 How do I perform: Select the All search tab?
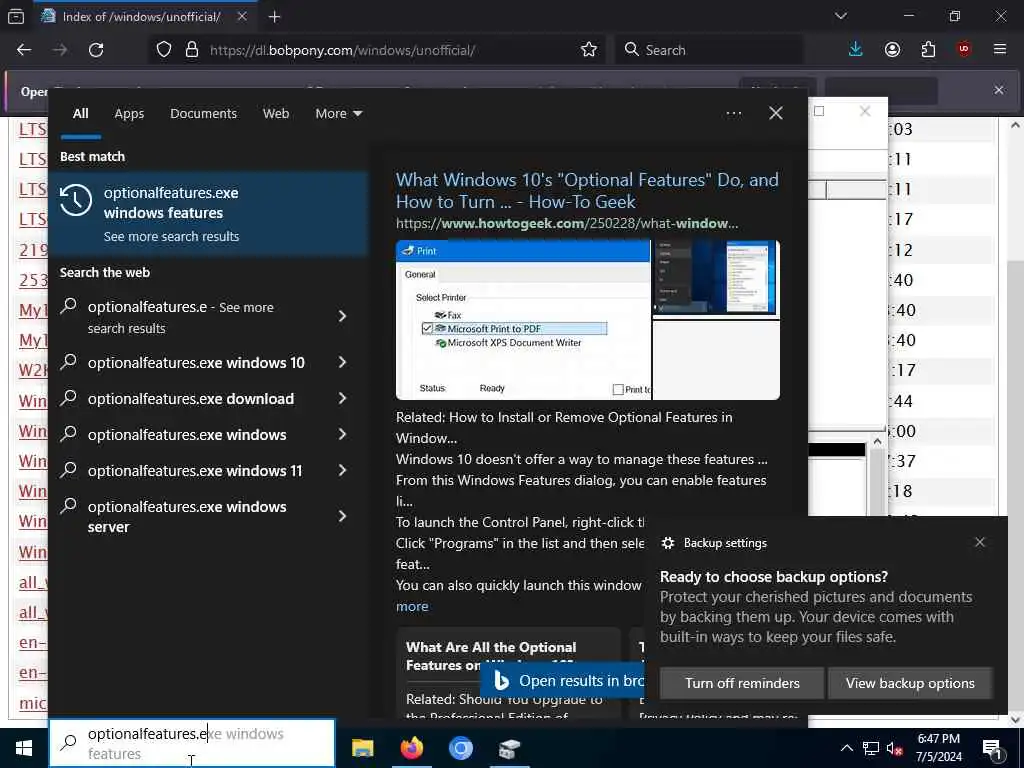point(80,114)
